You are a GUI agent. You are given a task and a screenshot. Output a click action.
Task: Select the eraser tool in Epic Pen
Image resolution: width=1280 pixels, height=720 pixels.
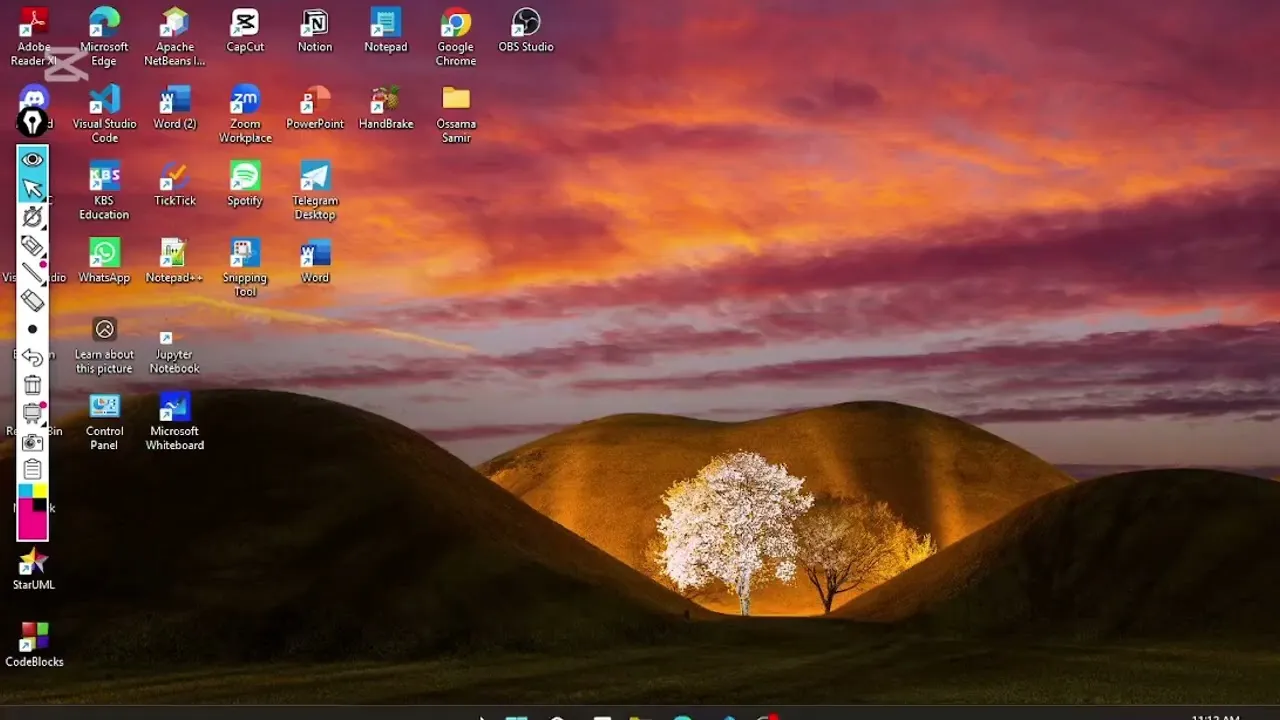point(33,301)
